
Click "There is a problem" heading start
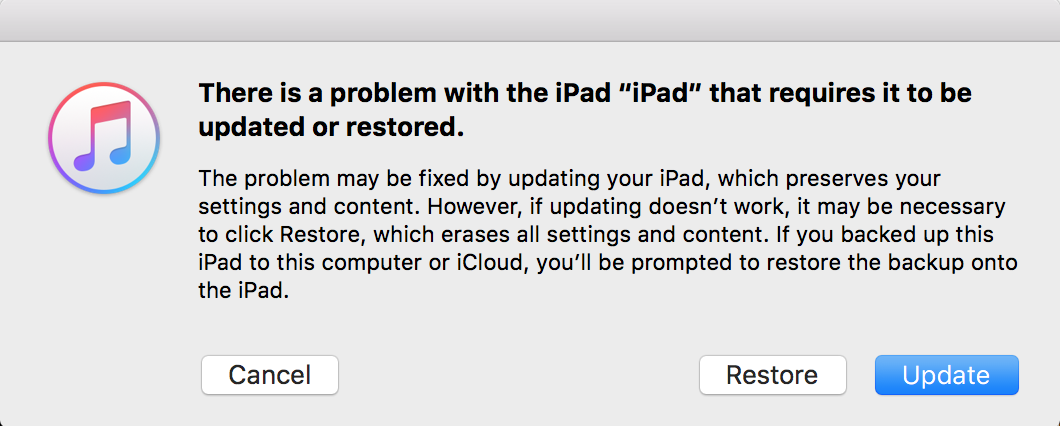click(x=290, y=93)
